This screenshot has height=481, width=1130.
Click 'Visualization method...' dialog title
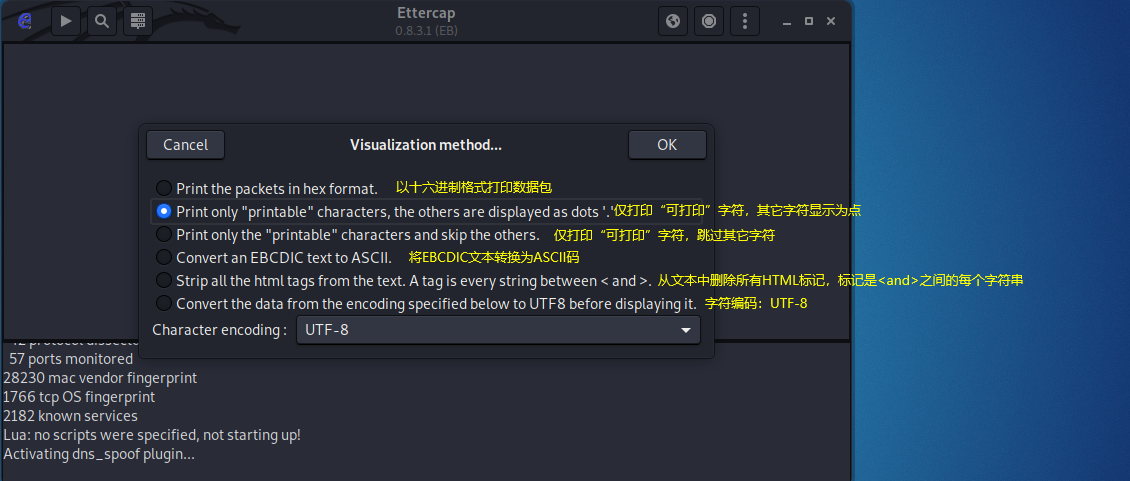click(426, 145)
